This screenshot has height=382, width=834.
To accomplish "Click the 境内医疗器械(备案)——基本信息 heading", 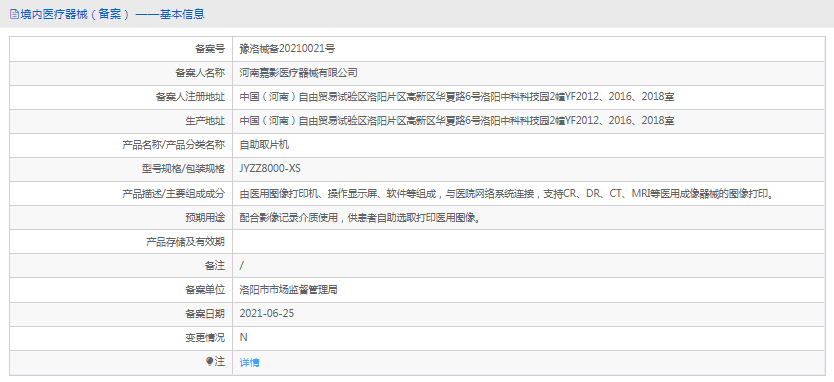I will tap(112, 15).
